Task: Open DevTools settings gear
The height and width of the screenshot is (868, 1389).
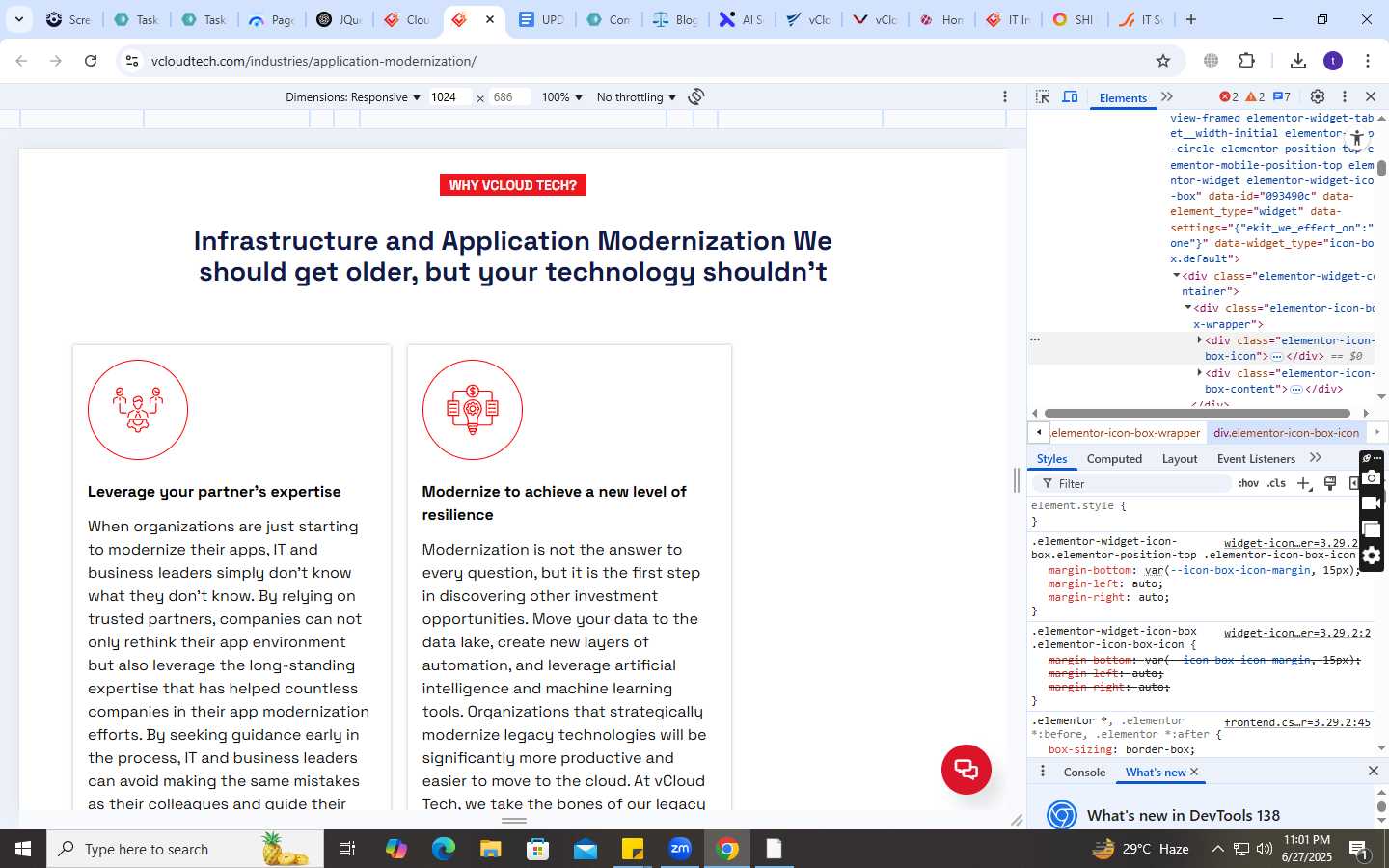Action: [1318, 96]
